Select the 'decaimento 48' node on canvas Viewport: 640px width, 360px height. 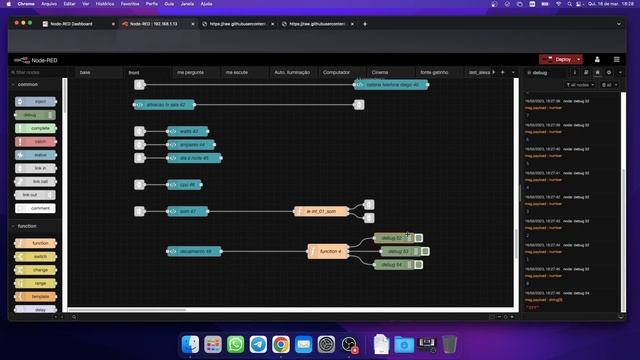(x=194, y=251)
